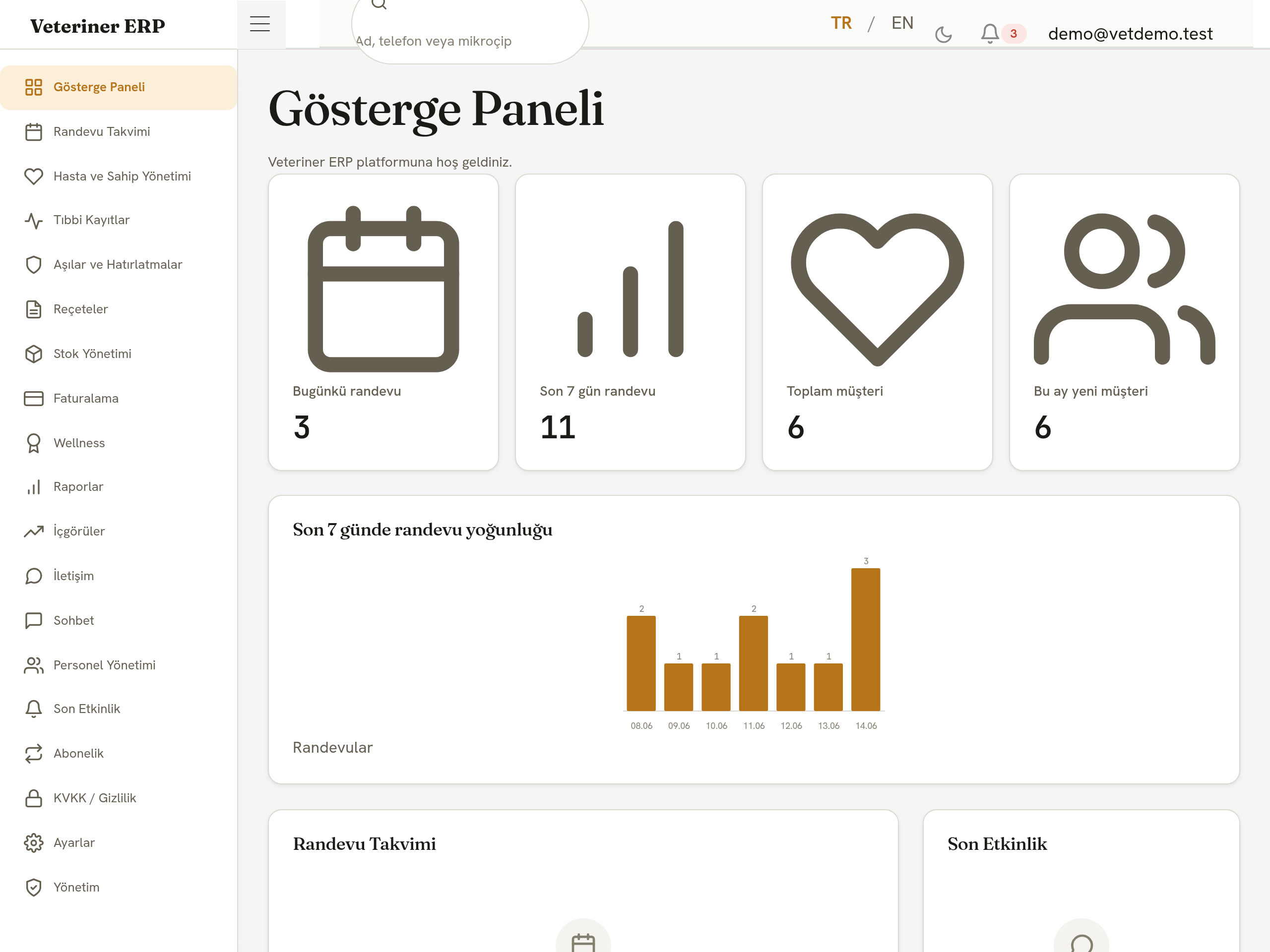This screenshot has height=952, width=1270.
Task: Click the bell icon for Son Etkinlik in sidebar
Action: click(x=34, y=709)
